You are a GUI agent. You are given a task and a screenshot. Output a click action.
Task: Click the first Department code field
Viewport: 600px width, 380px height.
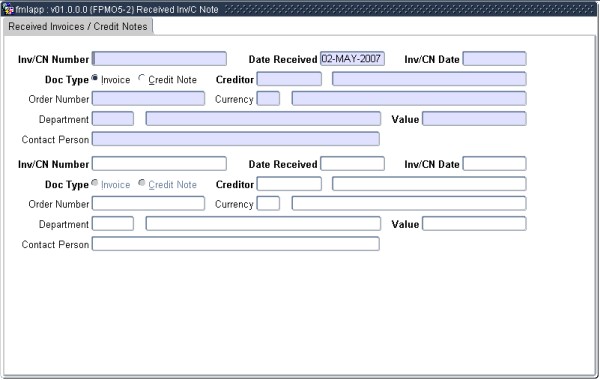113,119
